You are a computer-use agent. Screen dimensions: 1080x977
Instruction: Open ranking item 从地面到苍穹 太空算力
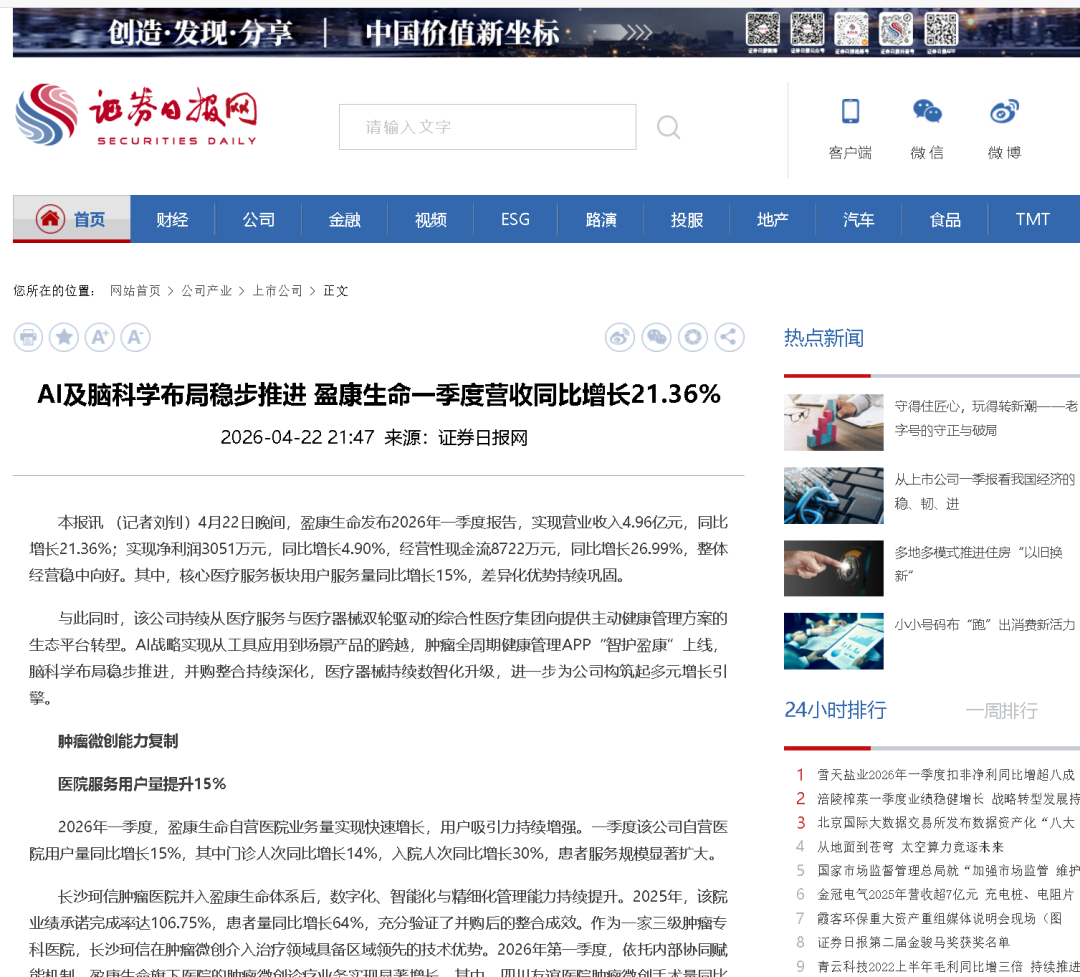[x=911, y=847]
